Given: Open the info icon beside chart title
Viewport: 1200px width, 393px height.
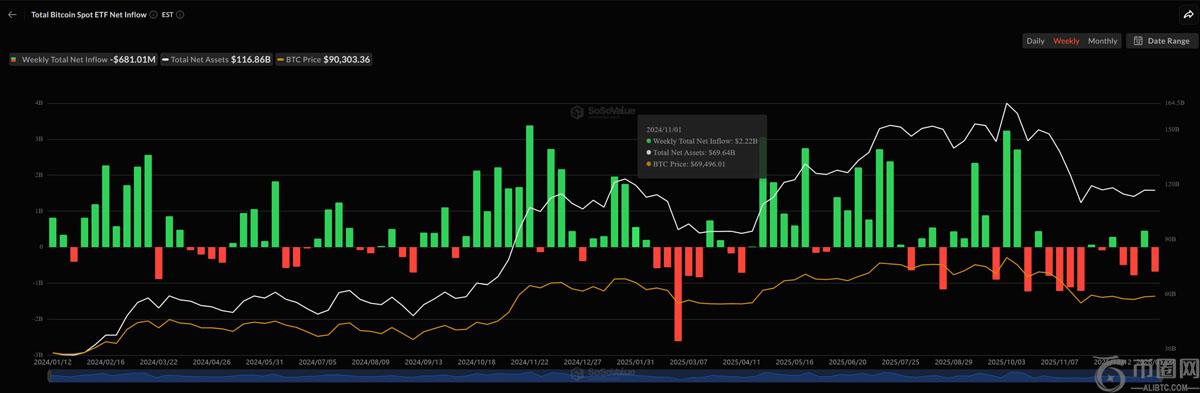Looking at the screenshot, I should (x=153, y=15).
